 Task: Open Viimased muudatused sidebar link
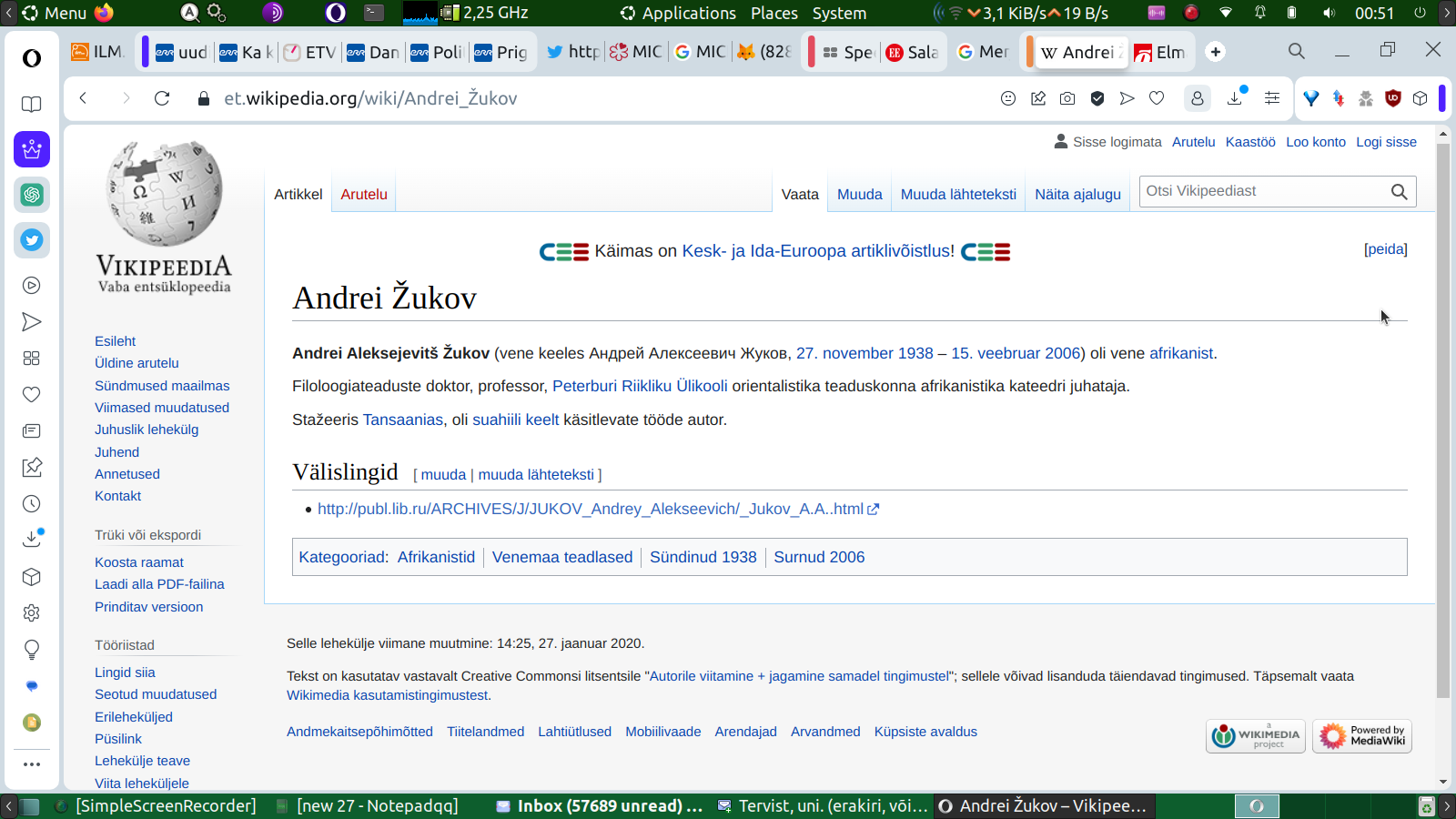[x=162, y=408]
